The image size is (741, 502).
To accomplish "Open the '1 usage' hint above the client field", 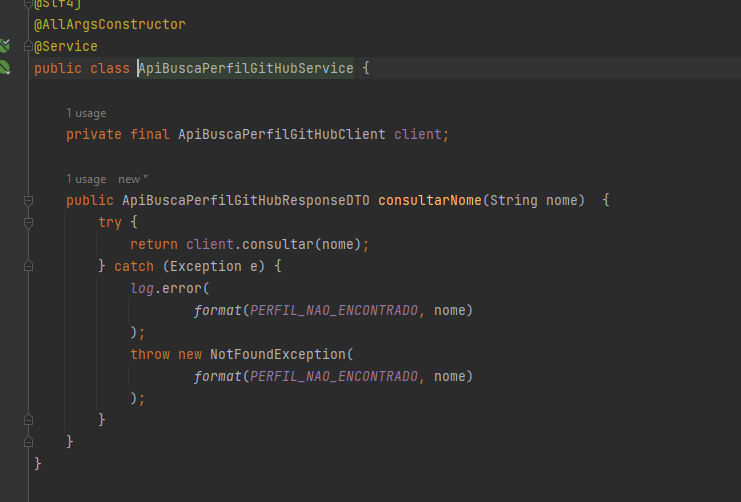I will click(86, 113).
